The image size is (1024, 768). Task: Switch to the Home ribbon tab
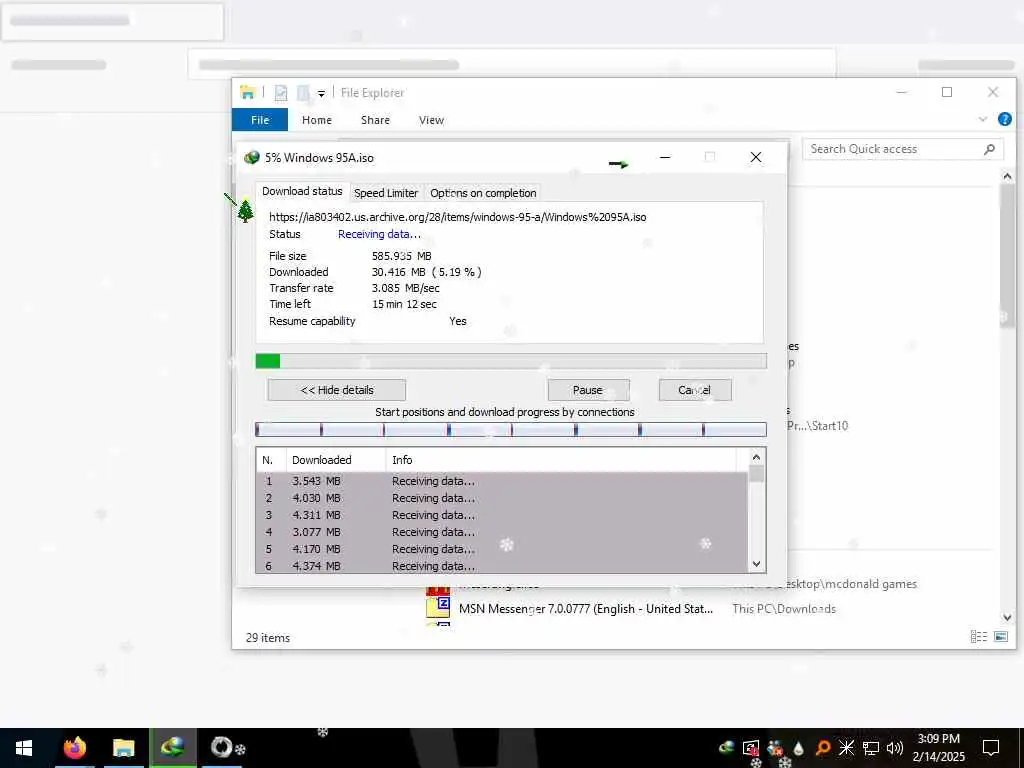pos(317,120)
